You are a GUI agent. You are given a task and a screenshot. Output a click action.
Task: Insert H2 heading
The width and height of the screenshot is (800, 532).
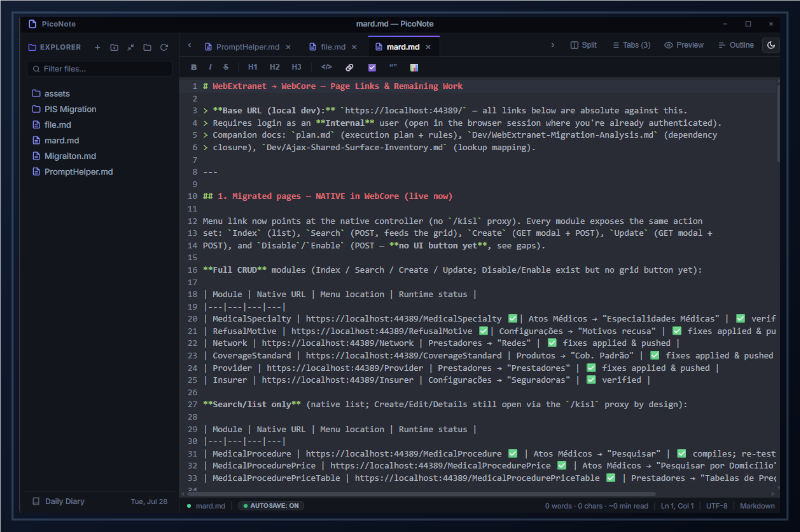[274, 67]
